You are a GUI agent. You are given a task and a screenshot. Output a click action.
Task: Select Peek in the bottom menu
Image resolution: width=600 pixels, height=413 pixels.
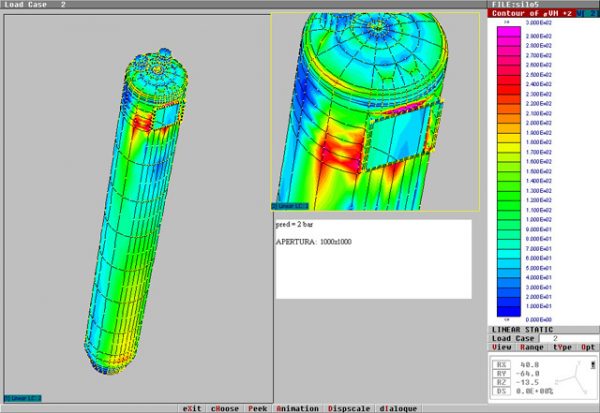(258, 408)
